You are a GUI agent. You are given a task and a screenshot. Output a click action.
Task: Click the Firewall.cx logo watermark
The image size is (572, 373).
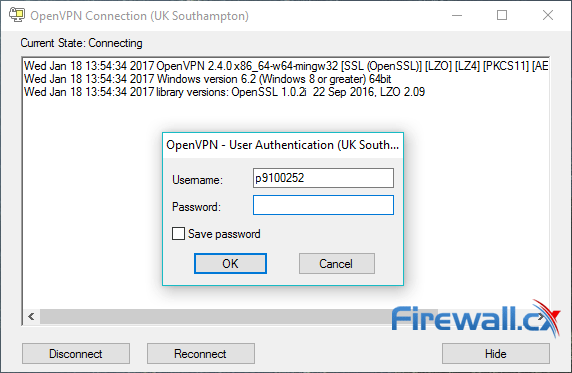pyautogui.click(x=475, y=318)
